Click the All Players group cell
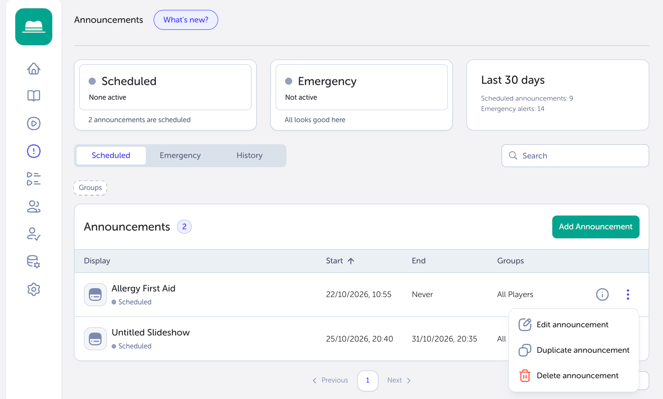 point(515,294)
